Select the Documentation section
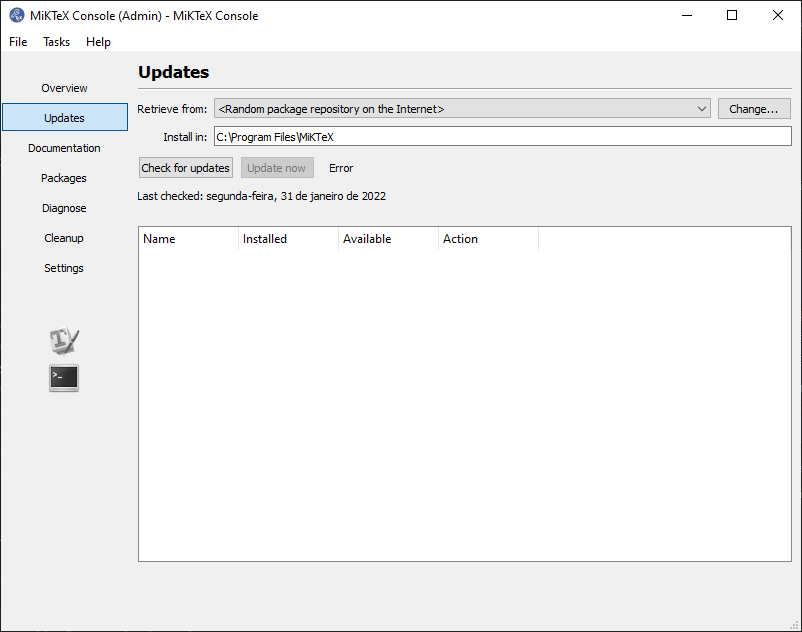 pos(64,147)
